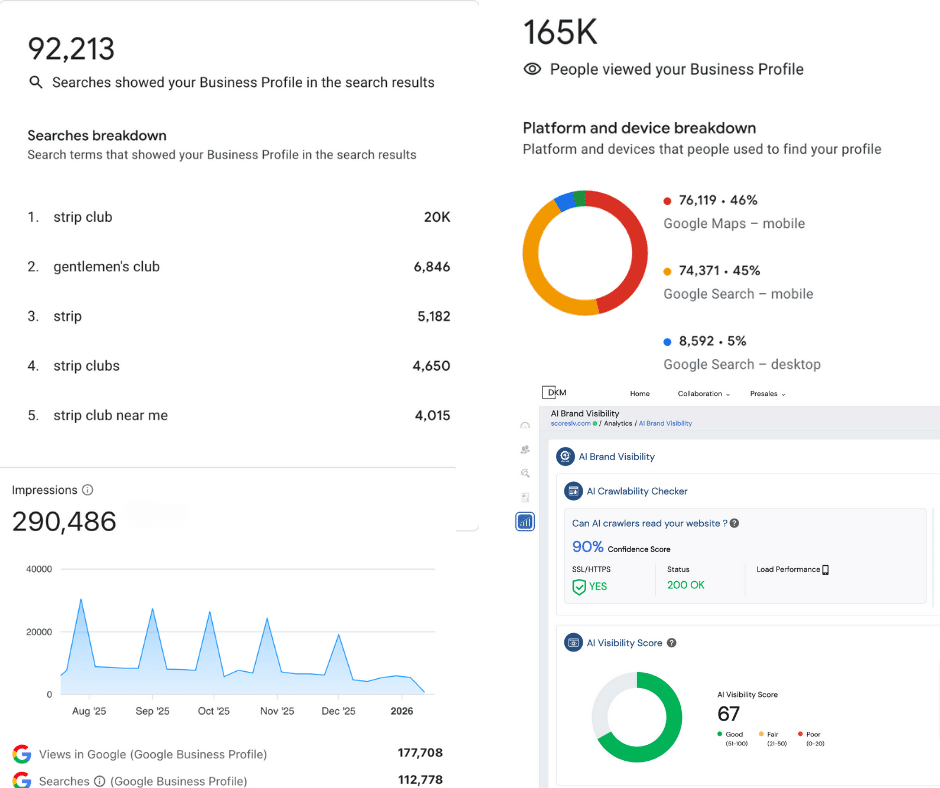Image resolution: width=940 pixels, height=788 pixels.
Task: Click the 67 AI Visibility Score number
Action: (728, 714)
